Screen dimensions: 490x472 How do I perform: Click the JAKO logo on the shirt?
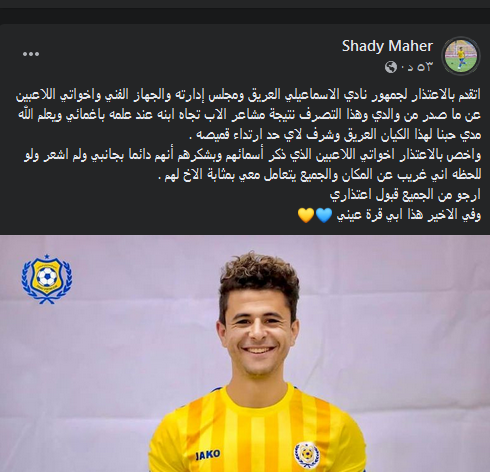click(x=208, y=455)
